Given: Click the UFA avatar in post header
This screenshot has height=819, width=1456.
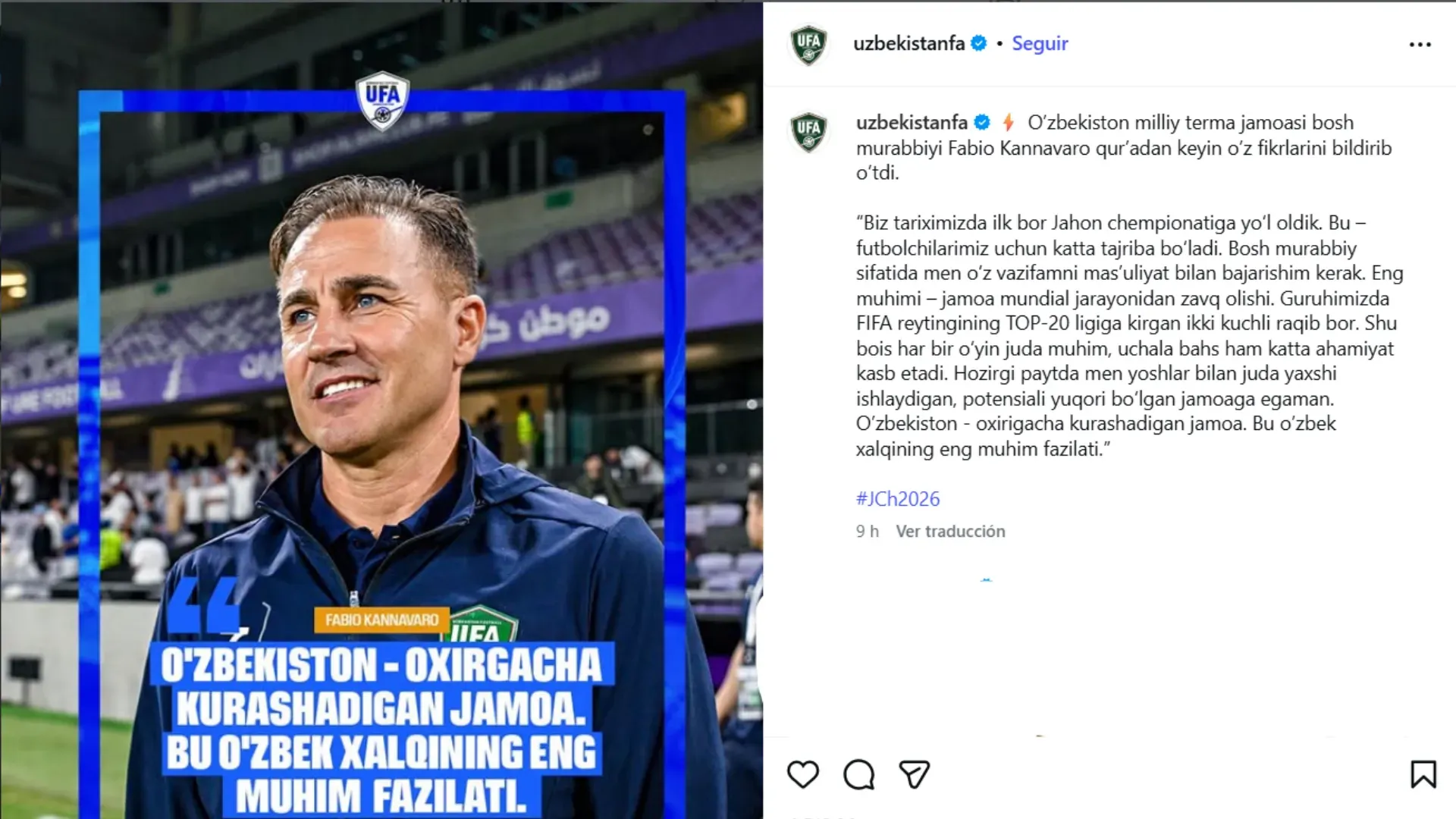Looking at the screenshot, I should coord(808,45).
